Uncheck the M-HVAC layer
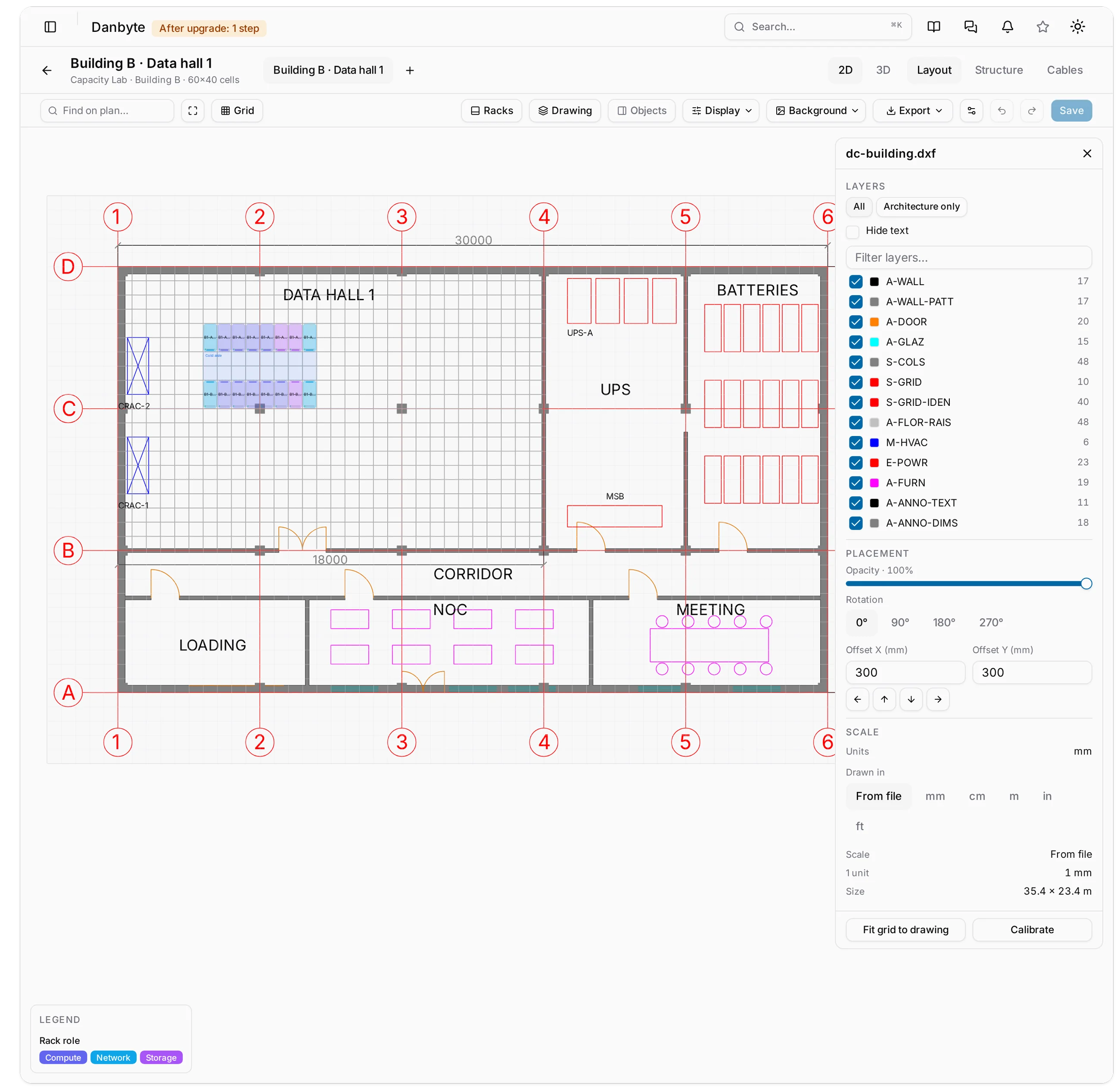 [x=856, y=442]
